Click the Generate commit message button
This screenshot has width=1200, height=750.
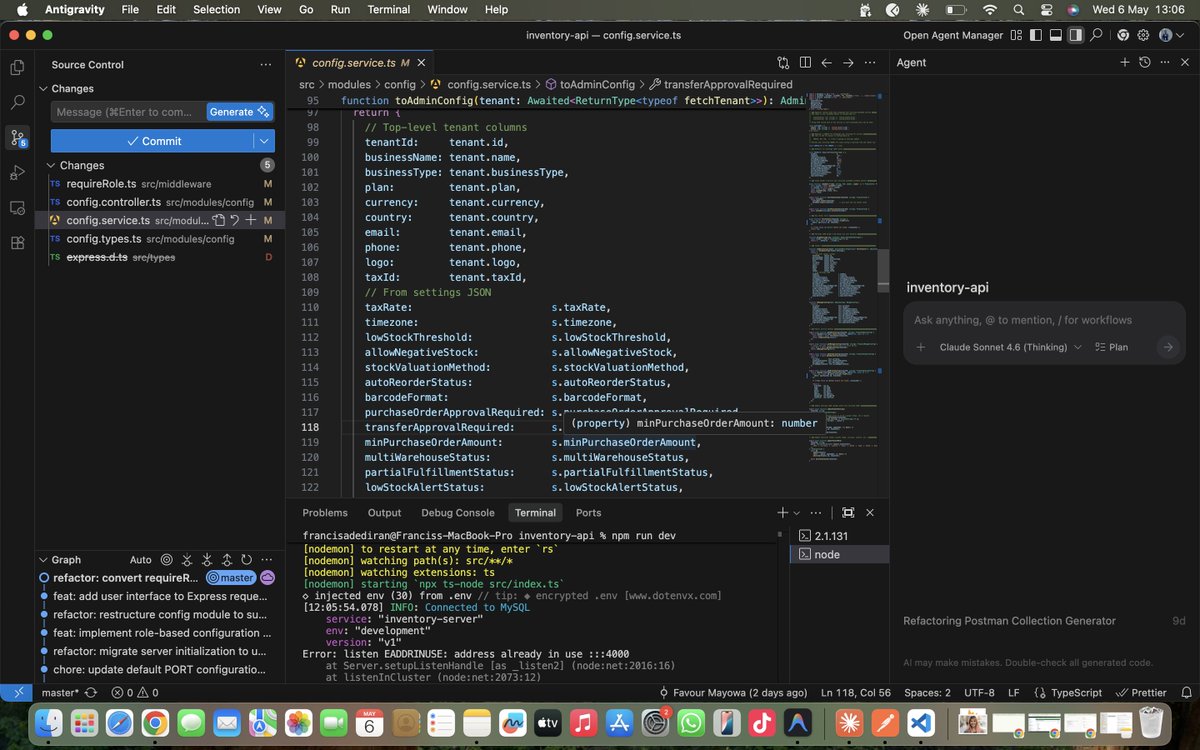[239, 112]
